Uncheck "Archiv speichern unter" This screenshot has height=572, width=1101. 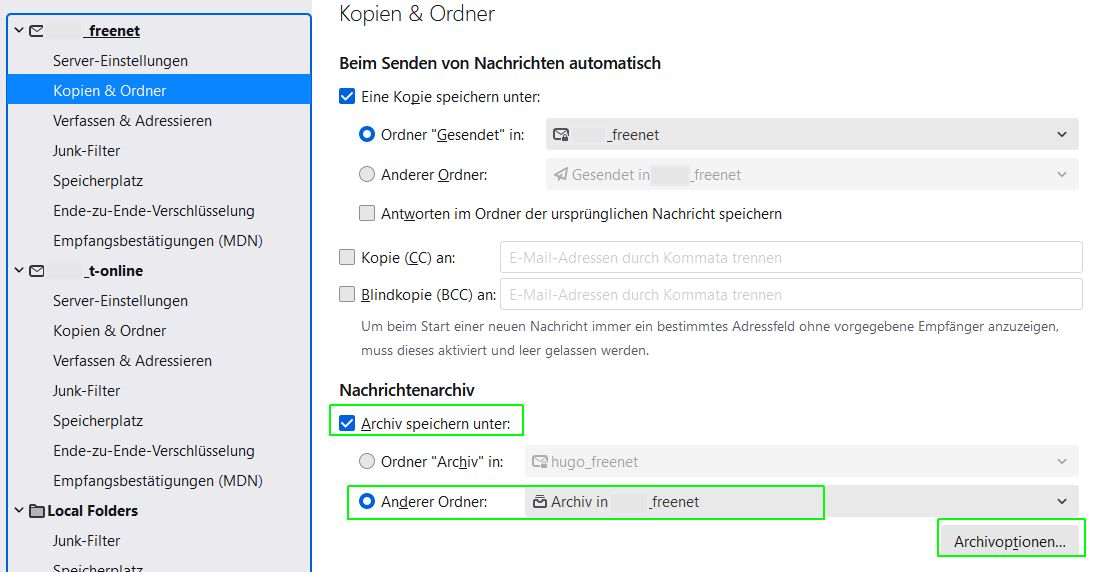point(347,423)
